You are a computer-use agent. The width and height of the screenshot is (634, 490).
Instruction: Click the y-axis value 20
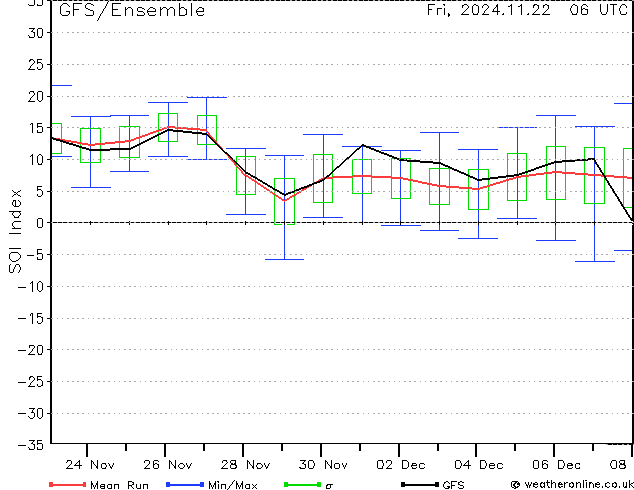point(36,96)
